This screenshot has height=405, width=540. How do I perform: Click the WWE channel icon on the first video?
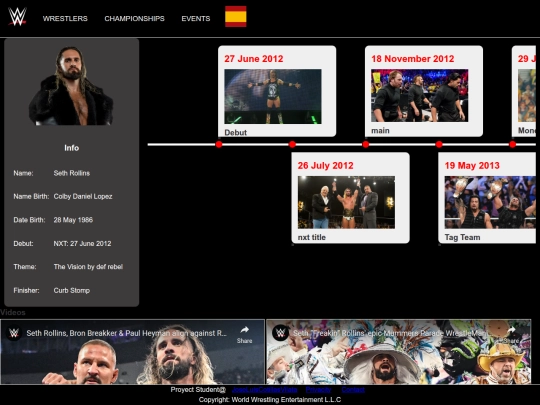14,333
